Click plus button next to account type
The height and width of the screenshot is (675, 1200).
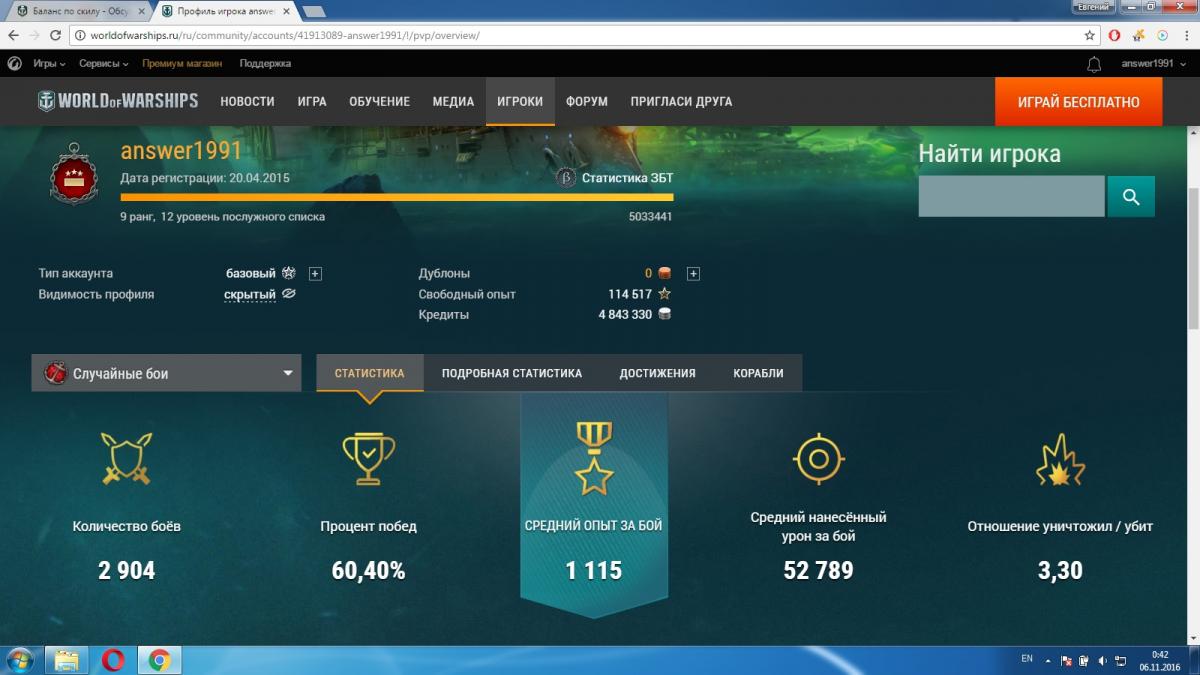click(315, 273)
